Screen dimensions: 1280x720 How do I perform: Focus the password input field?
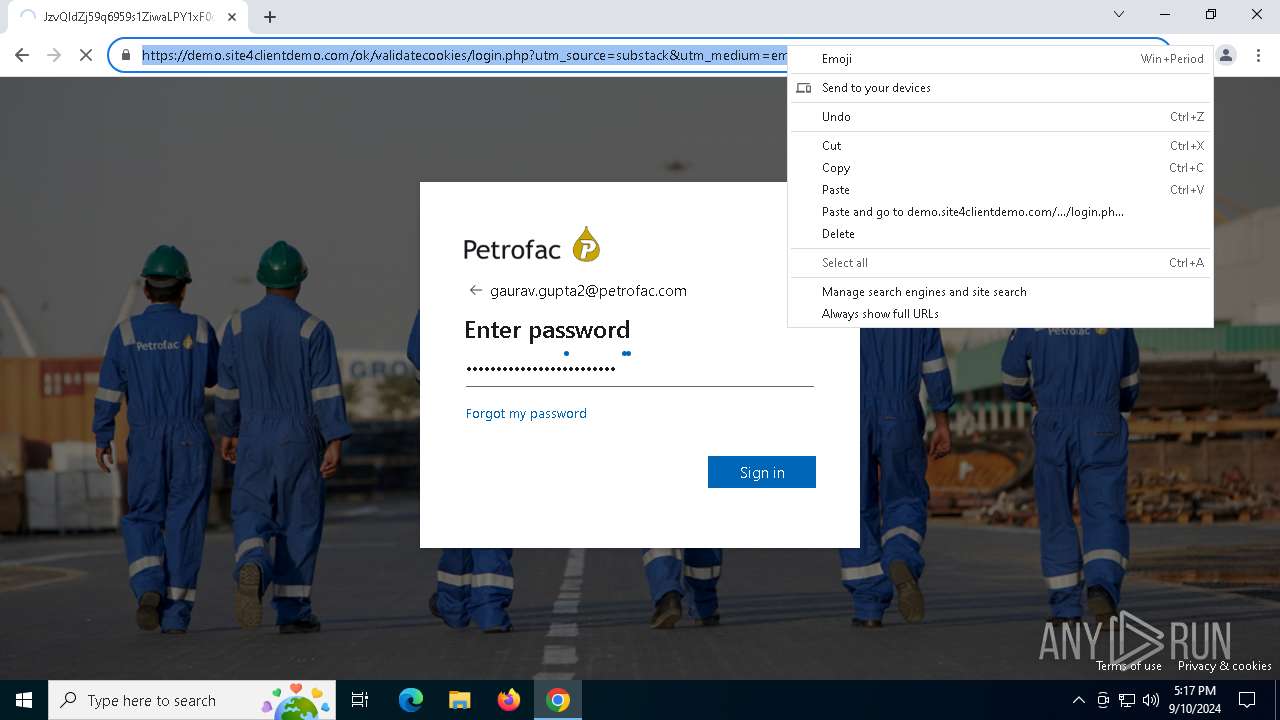(x=640, y=369)
